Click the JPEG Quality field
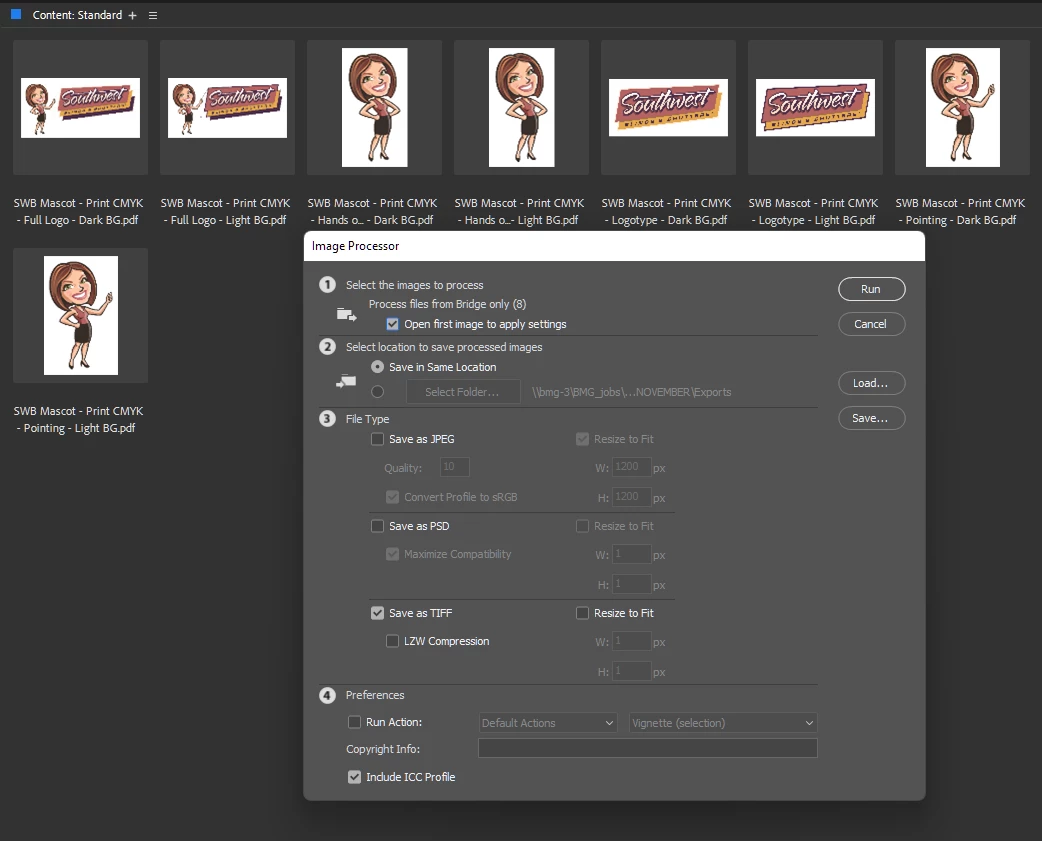The width and height of the screenshot is (1042, 841). coord(455,467)
